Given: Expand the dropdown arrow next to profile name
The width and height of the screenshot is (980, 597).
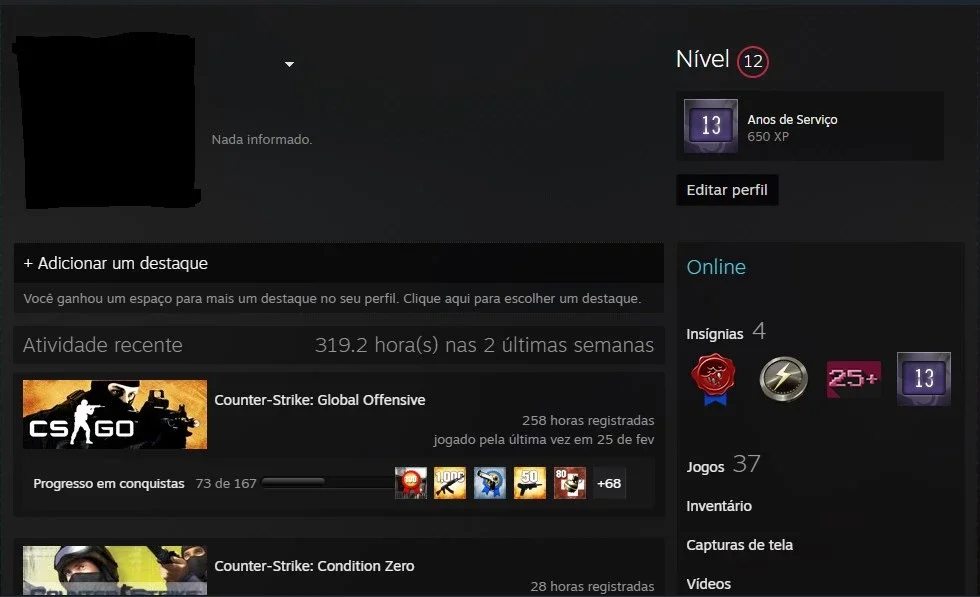Looking at the screenshot, I should [x=289, y=64].
